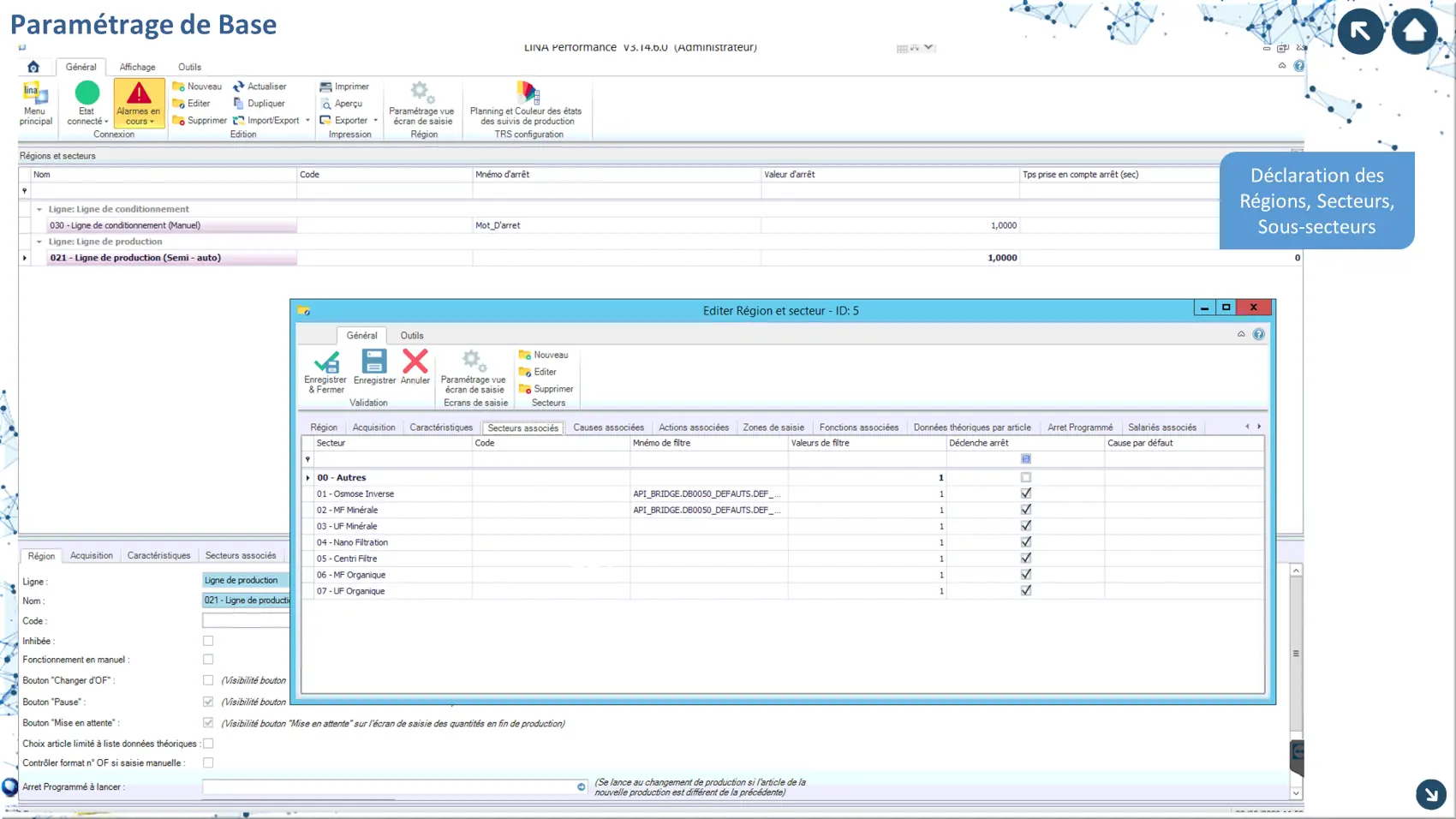Image resolution: width=1456 pixels, height=819 pixels.
Task: Open the Arret Programmé à lancer dropdown
Action: pos(581,786)
